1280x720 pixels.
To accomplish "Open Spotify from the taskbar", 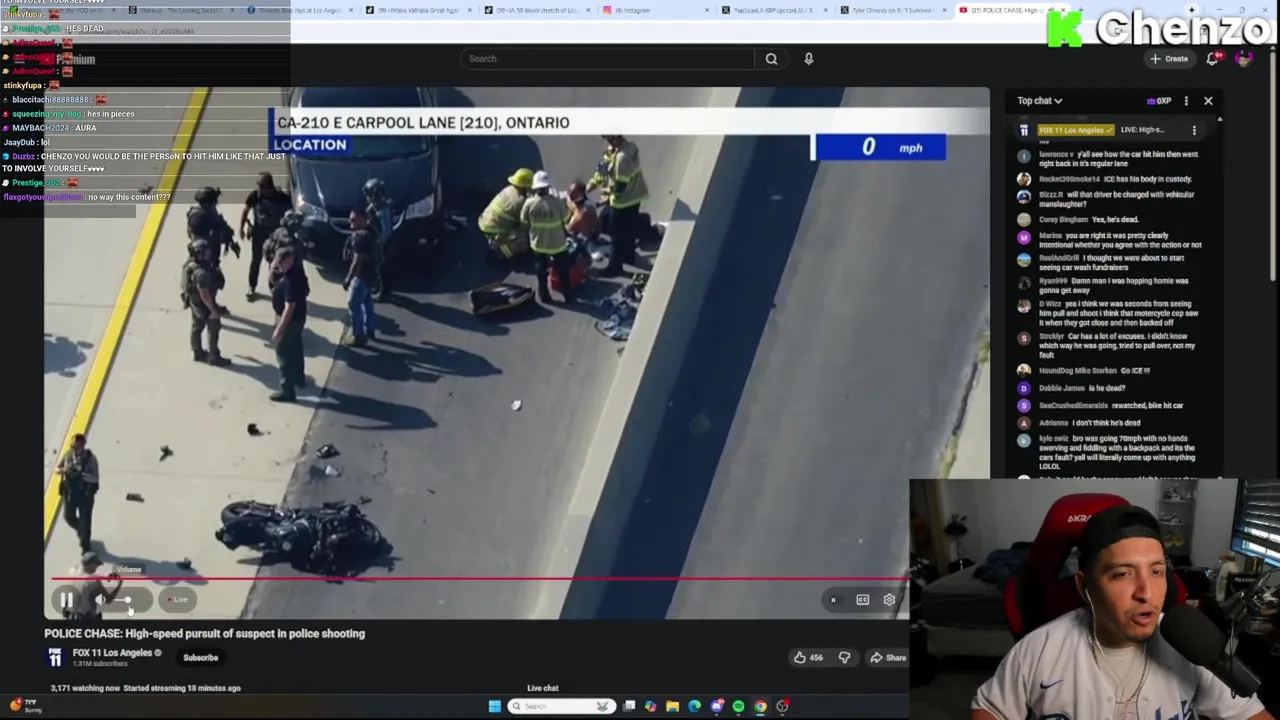I will 738,706.
